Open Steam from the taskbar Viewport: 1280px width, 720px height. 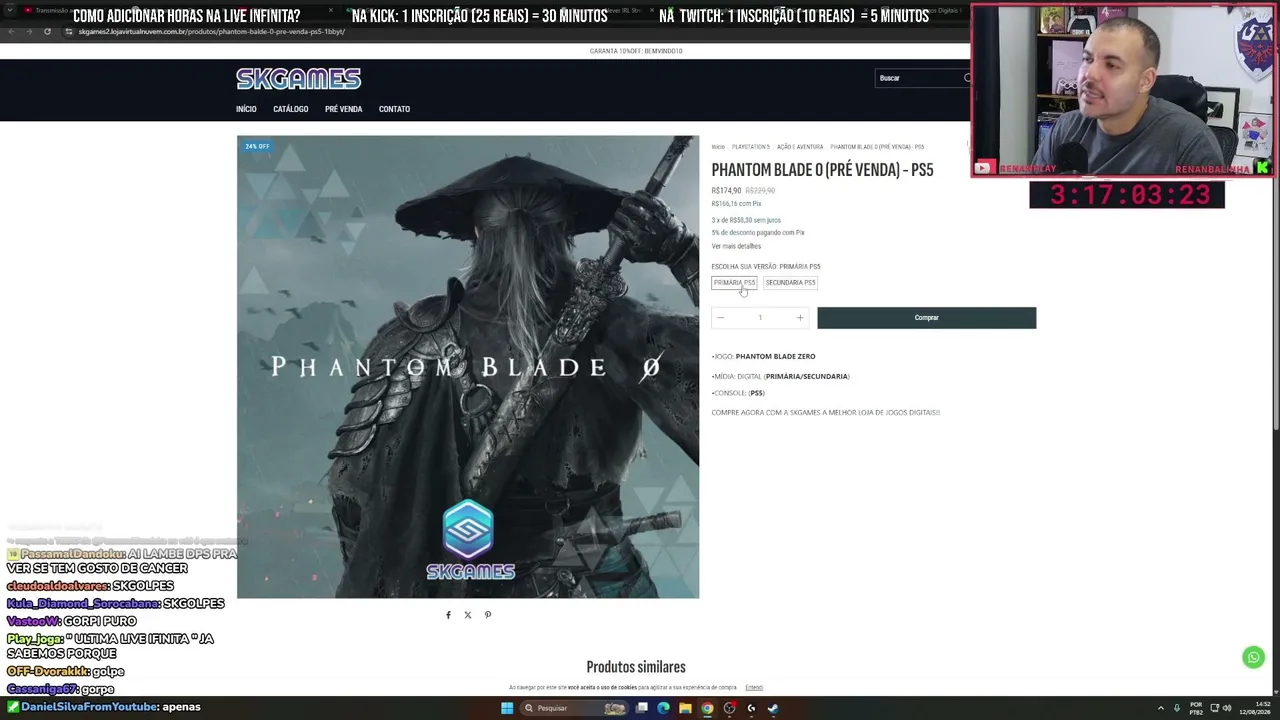pyautogui.click(x=773, y=708)
